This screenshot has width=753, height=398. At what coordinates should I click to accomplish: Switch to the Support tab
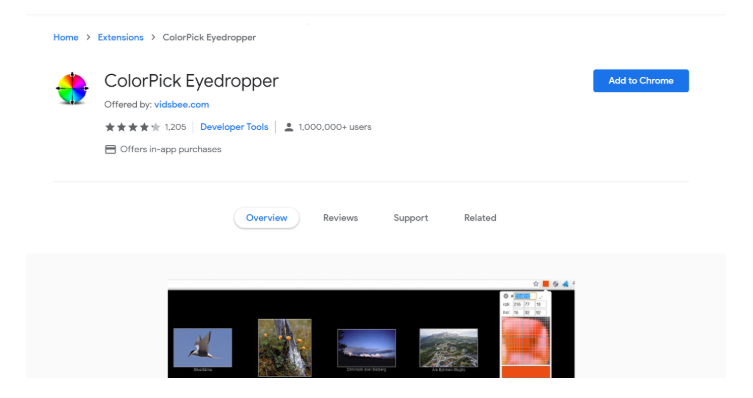pyautogui.click(x=411, y=218)
